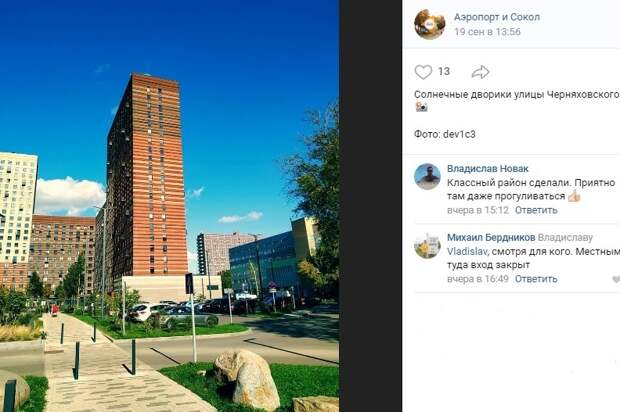
Task: Open Владислав Новак's profile avatar
Action: point(427,176)
